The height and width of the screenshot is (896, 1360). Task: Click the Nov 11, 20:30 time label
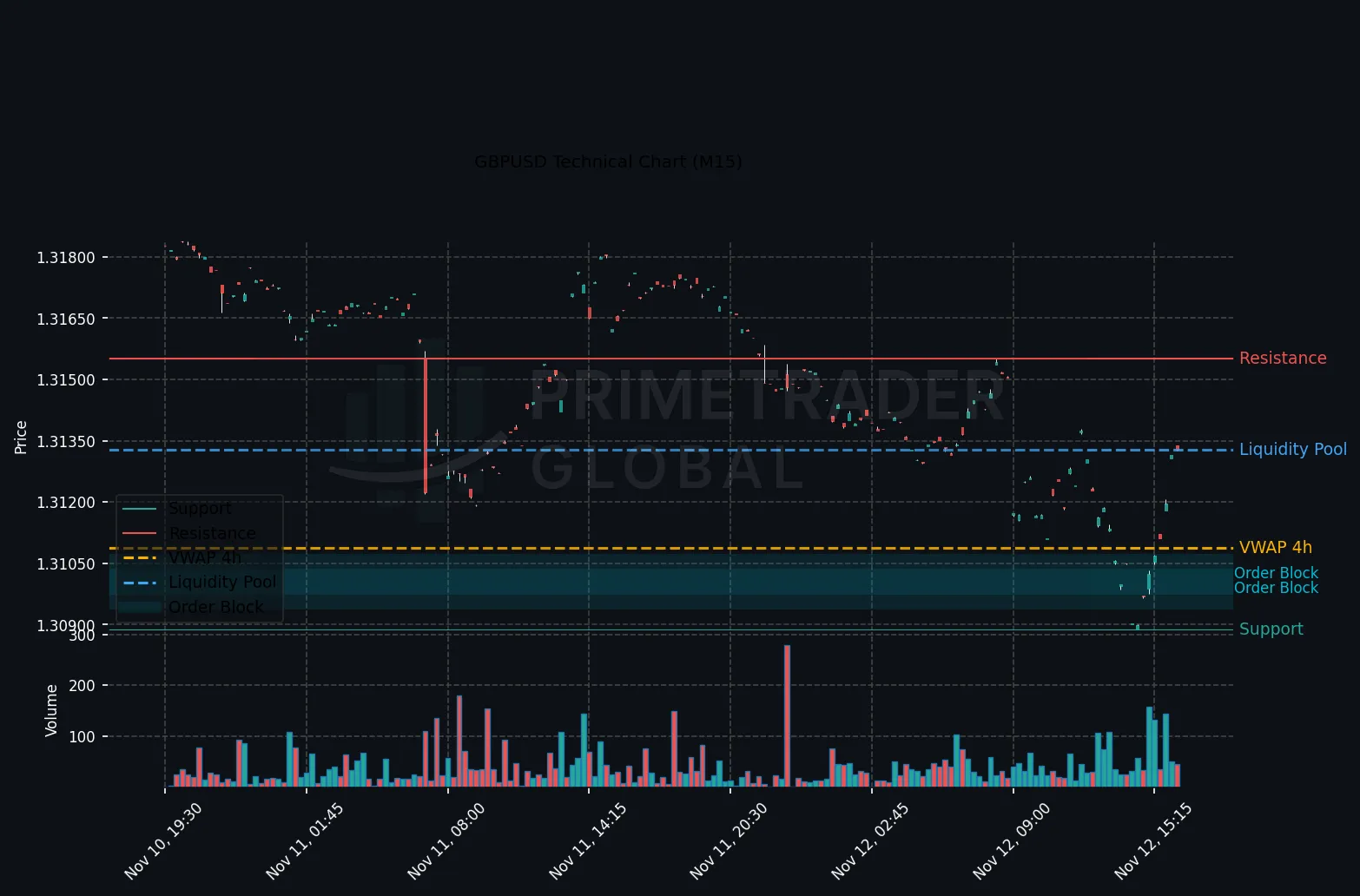pos(730,841)
